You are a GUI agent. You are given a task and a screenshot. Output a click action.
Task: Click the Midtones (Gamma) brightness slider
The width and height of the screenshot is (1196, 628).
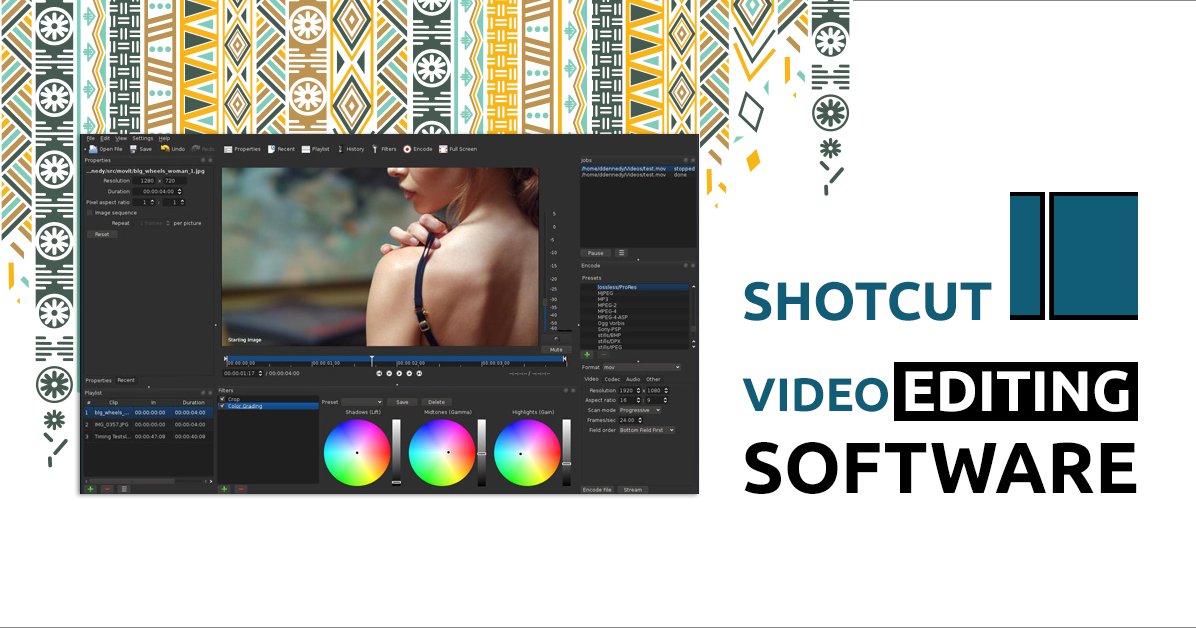point(481,452)
